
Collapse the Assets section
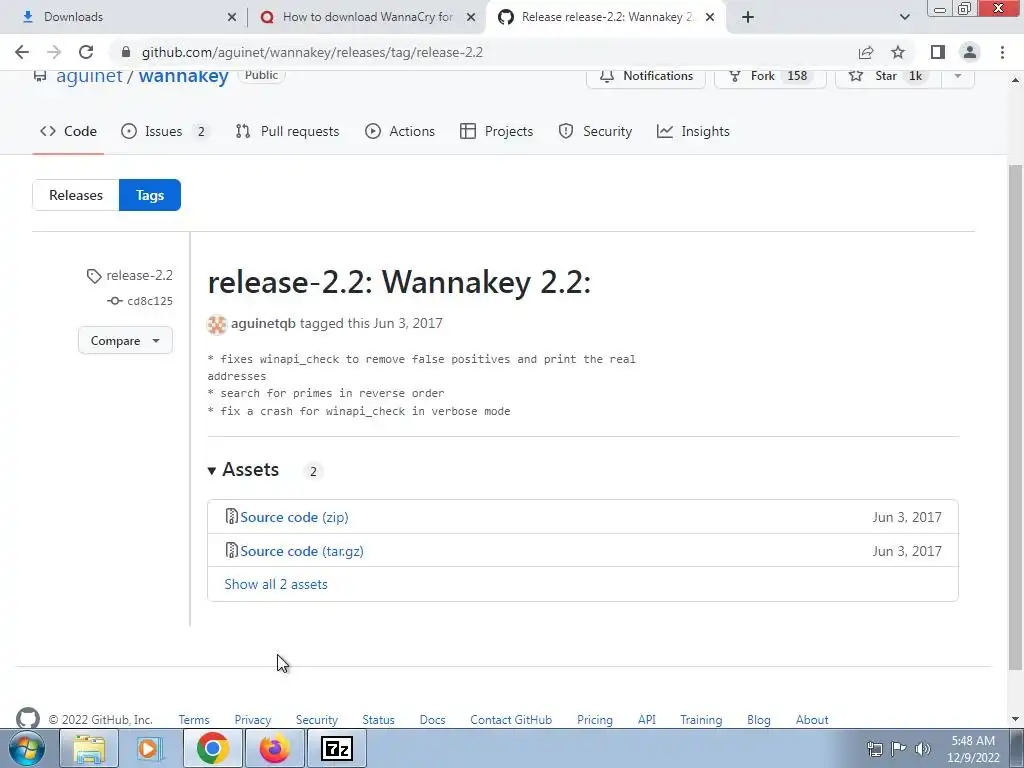pyautogui.click(x=243, y=470)
